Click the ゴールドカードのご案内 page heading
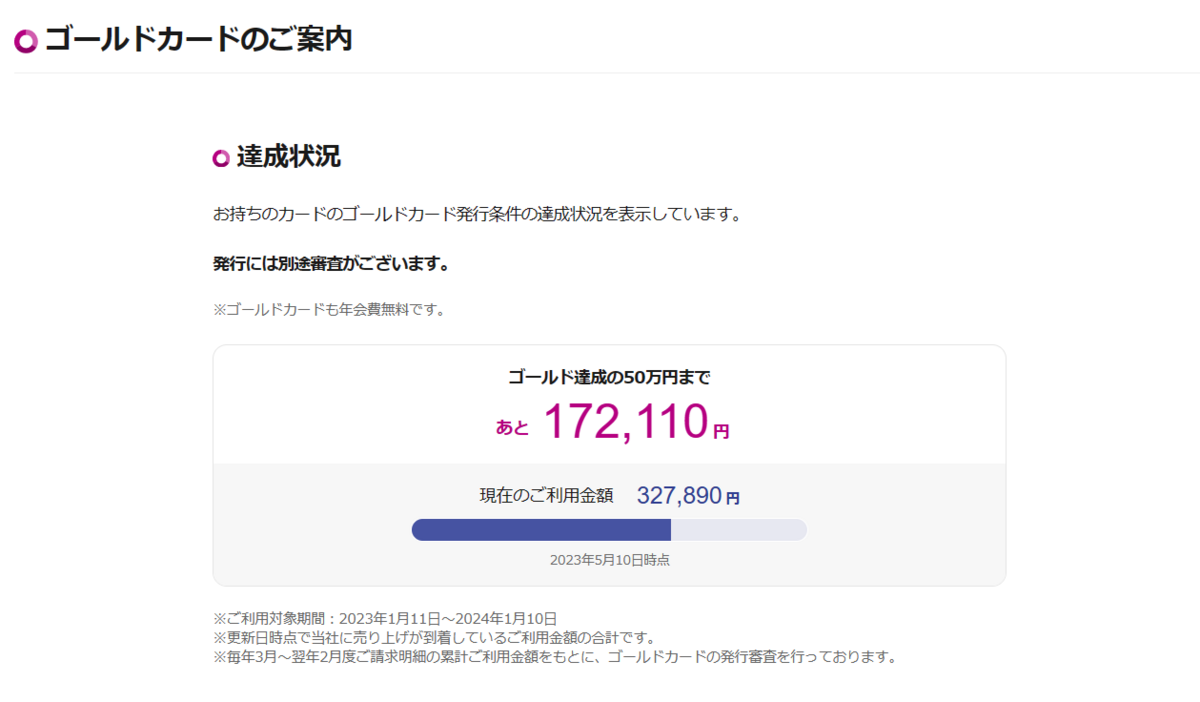The width and height of the screenshot is (1200, 702). tap(198, 40)
